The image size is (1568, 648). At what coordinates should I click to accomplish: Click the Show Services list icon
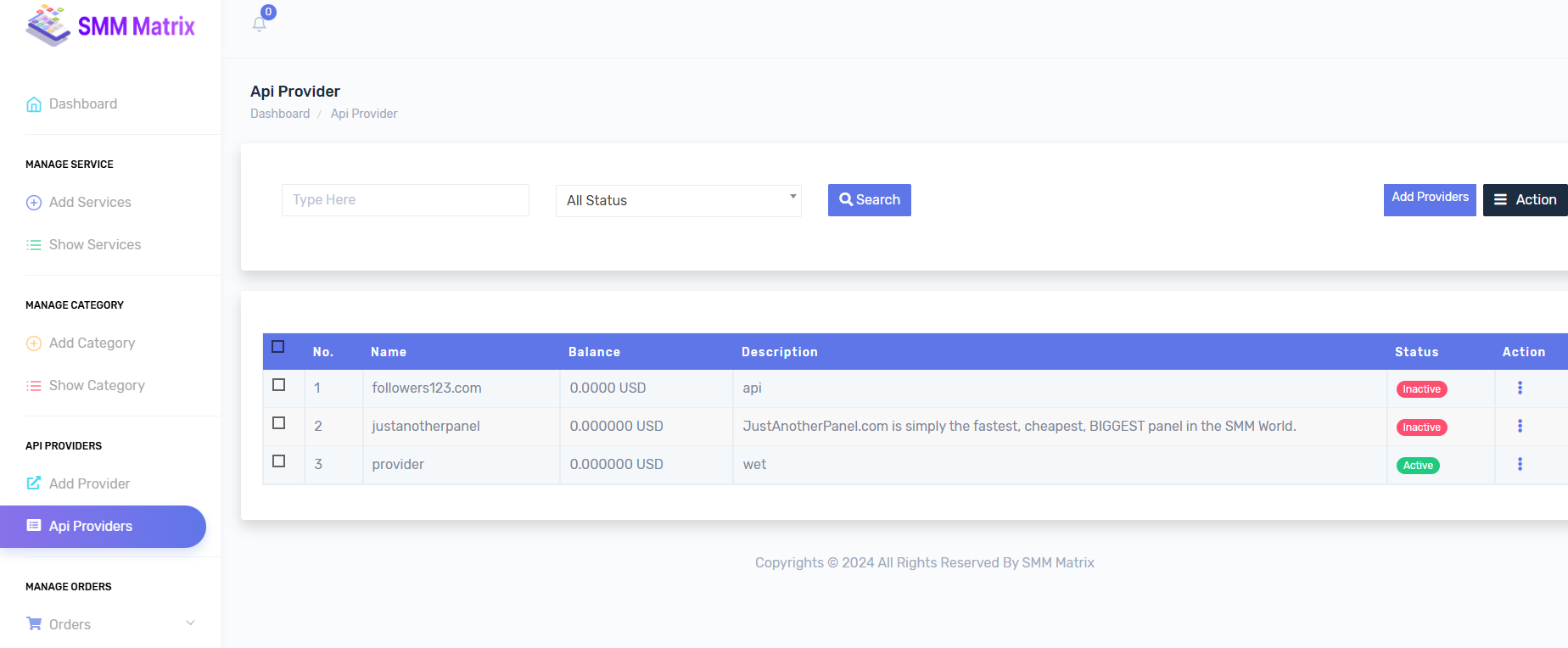coord(34,245)
